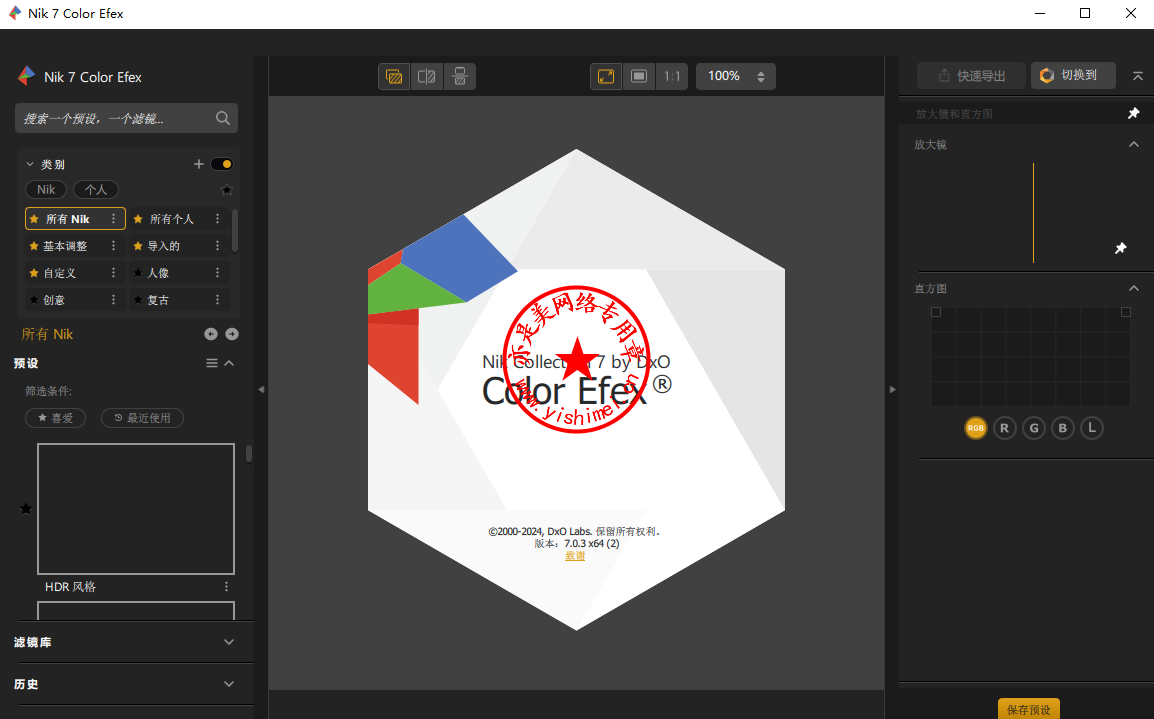Screen dimensions: 1154x719
Task: Set zoom to 1:1
Action: 672,77
